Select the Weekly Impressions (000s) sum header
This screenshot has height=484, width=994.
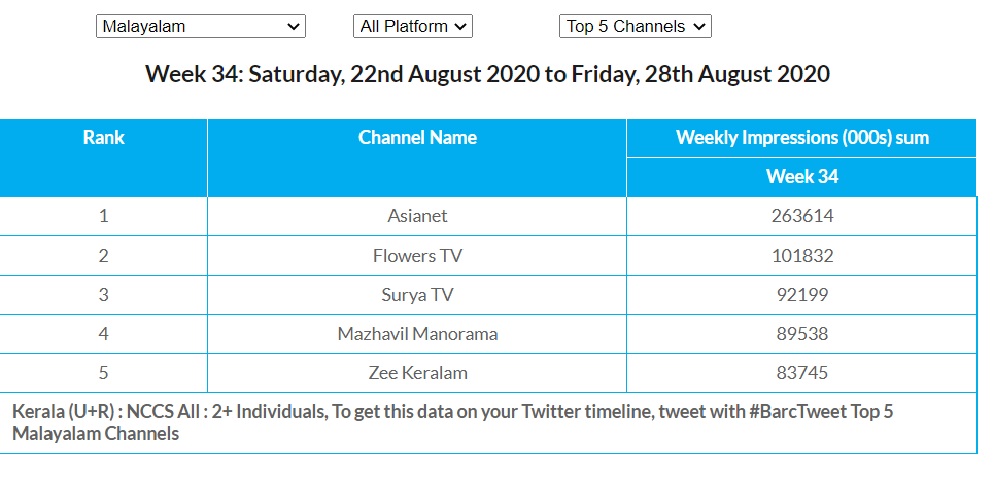[x=802, y=138]
